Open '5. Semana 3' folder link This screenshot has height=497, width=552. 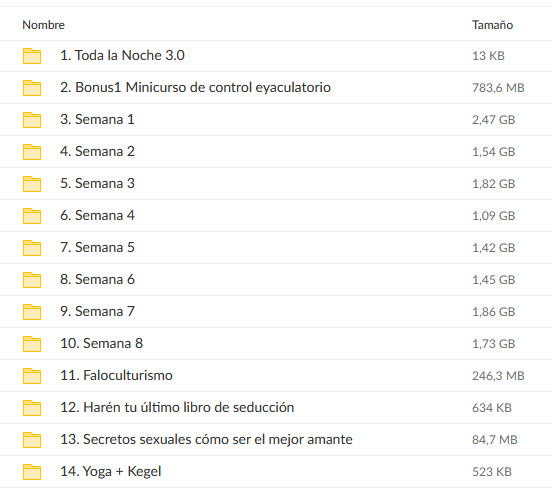pos(97,183)
